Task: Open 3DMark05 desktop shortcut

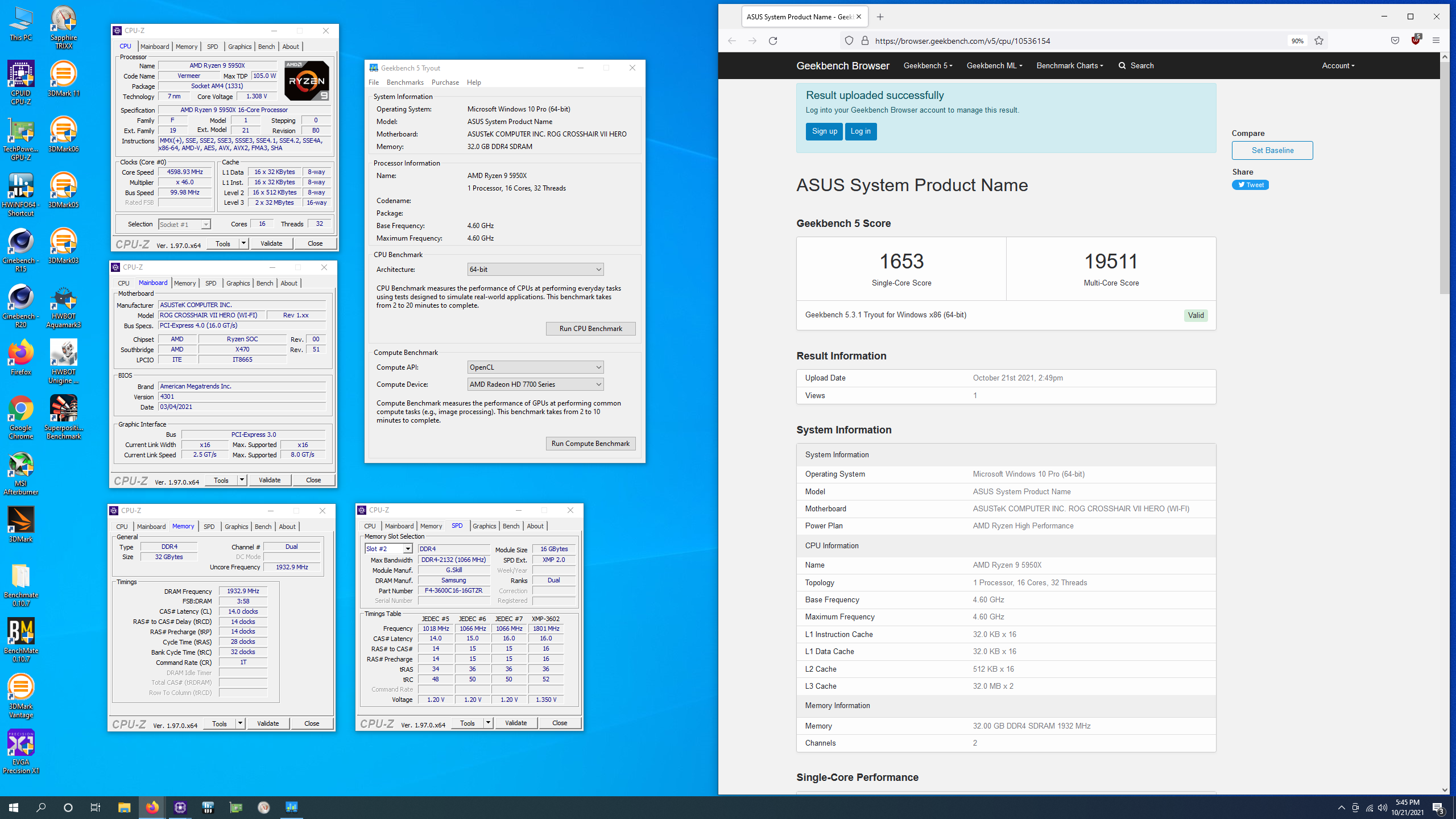Action: [x=63, y=191]
